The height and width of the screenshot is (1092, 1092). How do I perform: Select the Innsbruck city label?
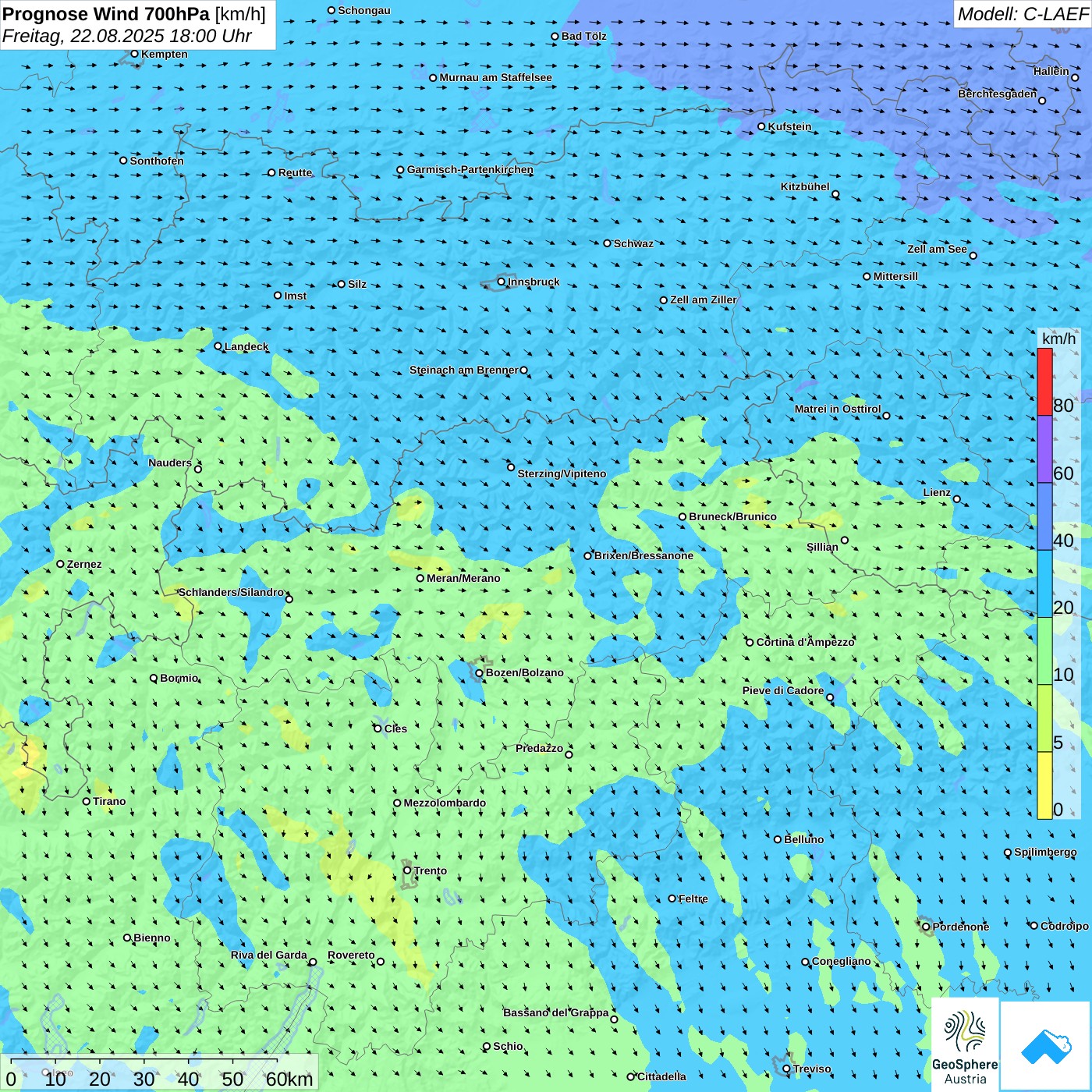point(534,282)
